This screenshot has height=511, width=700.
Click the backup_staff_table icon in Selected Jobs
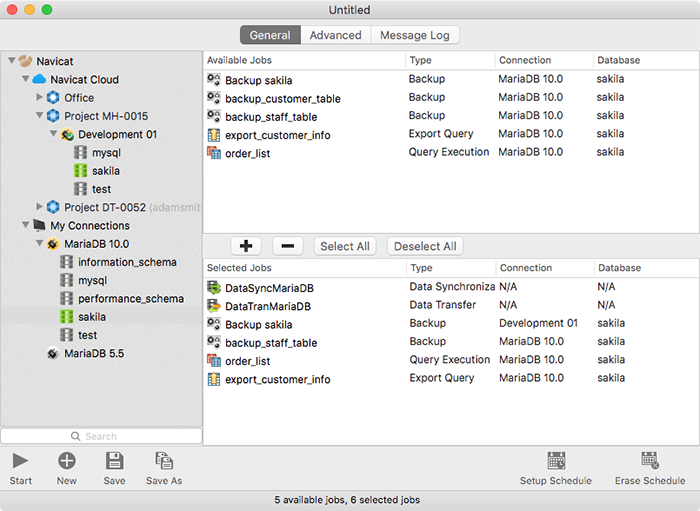pos(214,342)
